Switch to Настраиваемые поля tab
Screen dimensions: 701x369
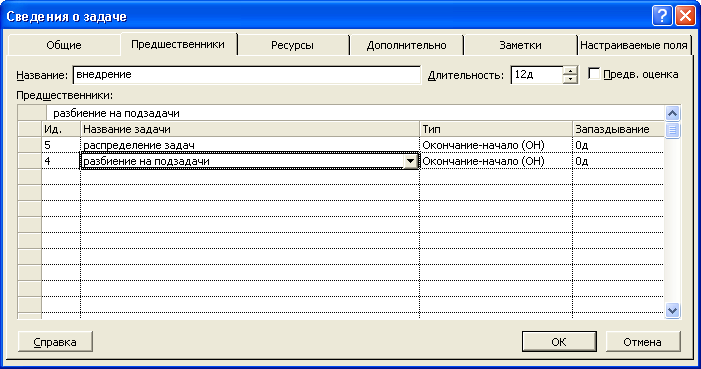coord(633,45)
